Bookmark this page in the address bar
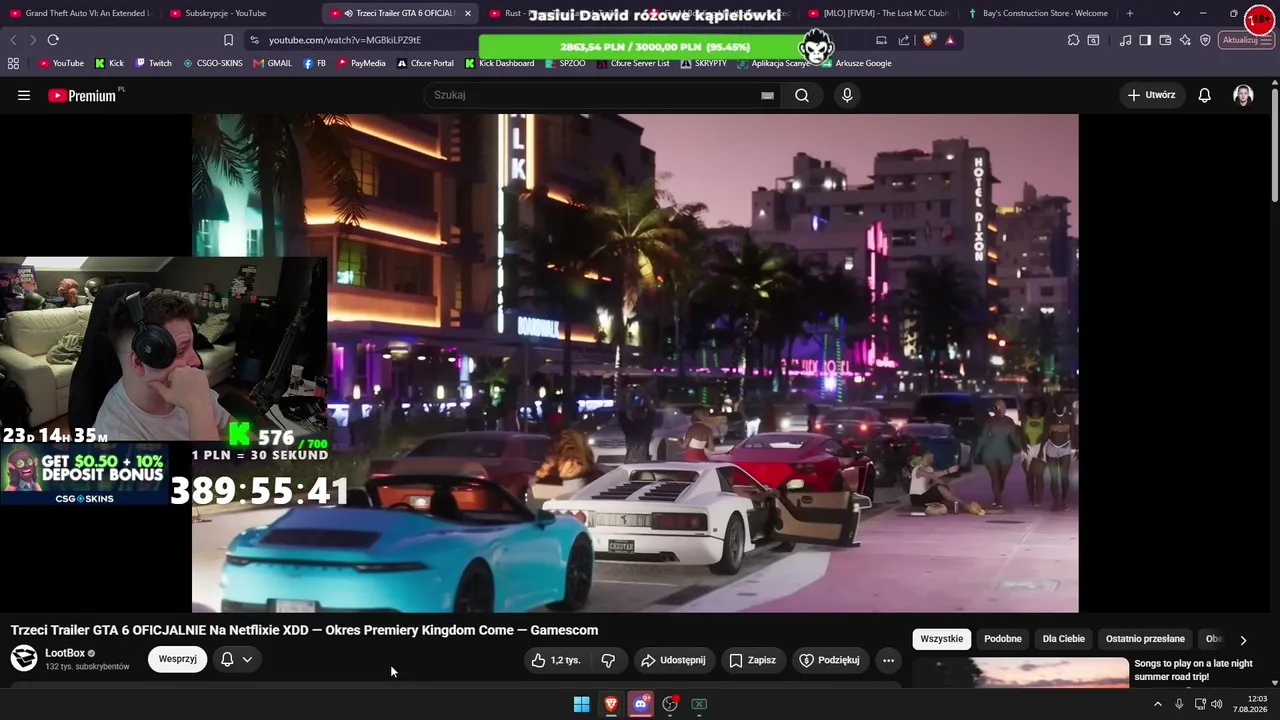 pyautogui.click(x=228, y=40)
